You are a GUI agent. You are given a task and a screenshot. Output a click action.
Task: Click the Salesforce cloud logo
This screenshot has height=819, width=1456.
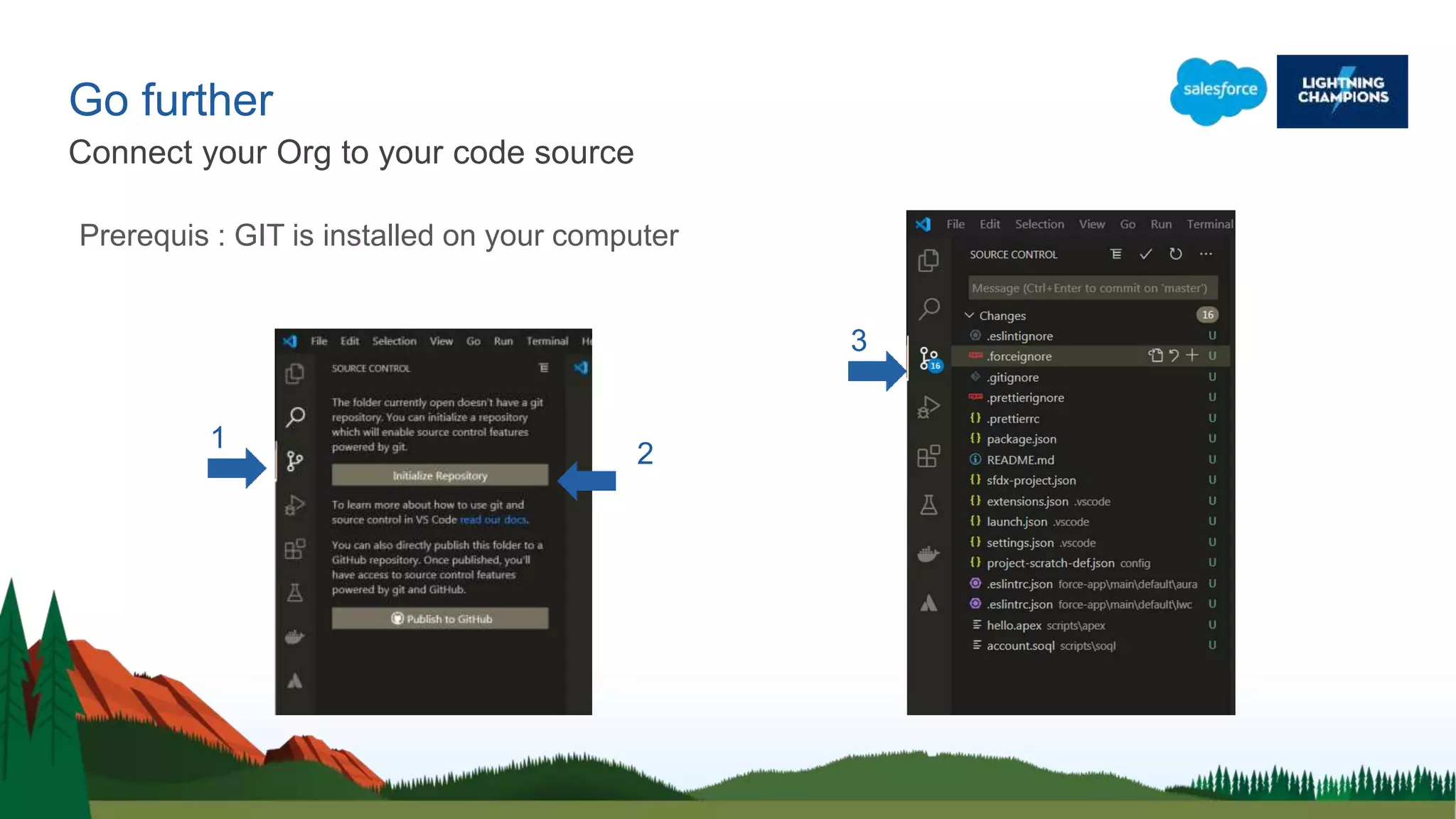click(x=1219, y=91)
